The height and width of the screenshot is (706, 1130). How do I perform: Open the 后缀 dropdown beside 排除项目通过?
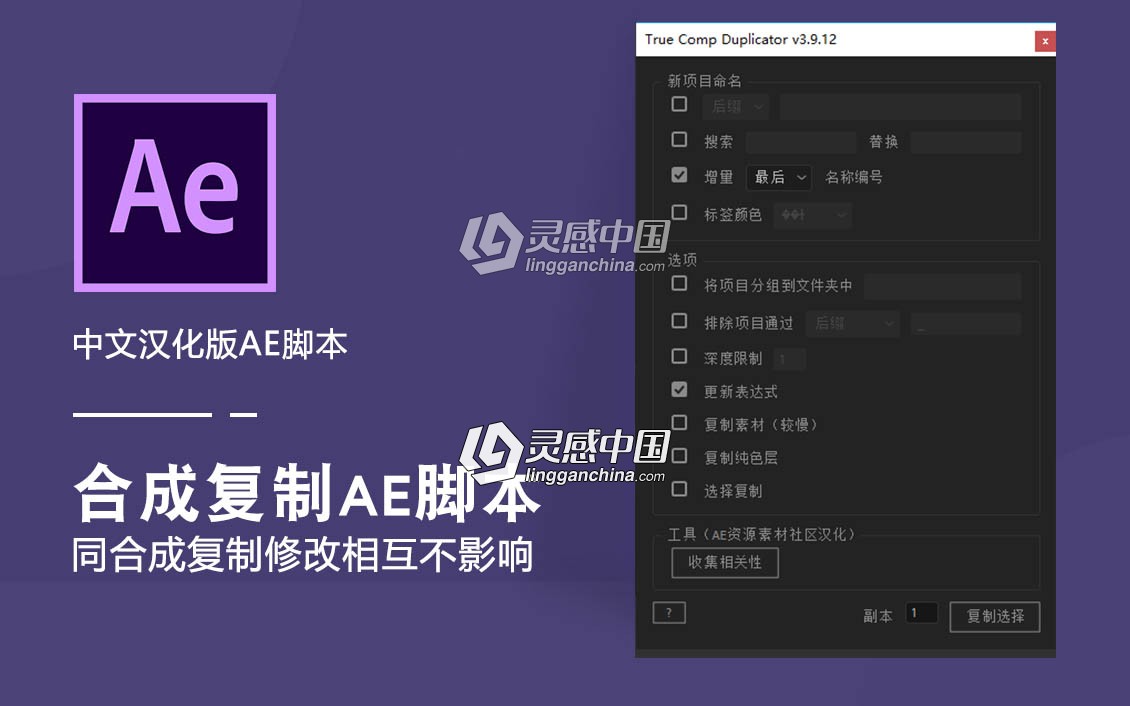pos(853,323)
